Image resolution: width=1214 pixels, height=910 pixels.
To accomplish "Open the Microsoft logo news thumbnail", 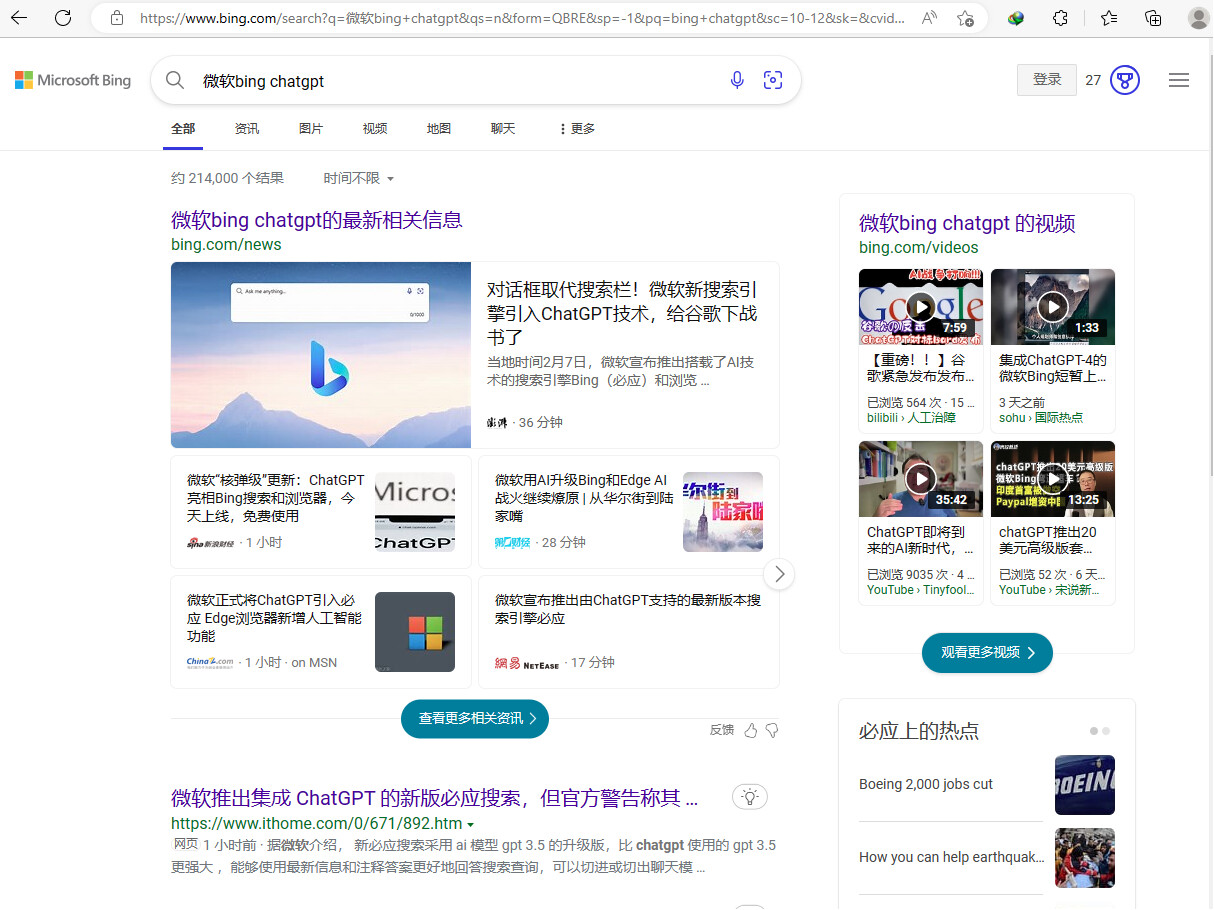I will [415, 632].
